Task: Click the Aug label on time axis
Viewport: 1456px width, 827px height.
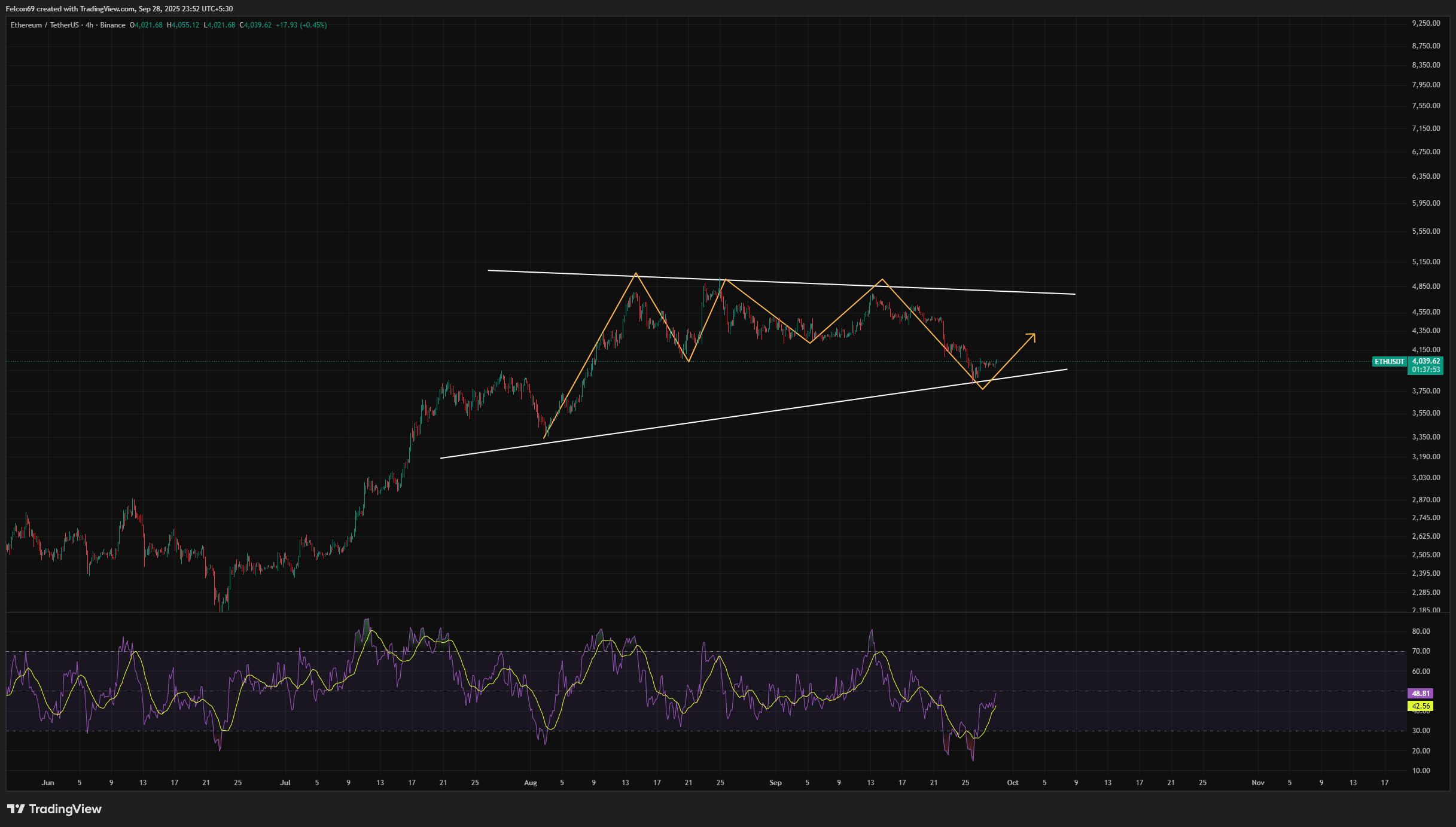Action: [x=530, y=783]
